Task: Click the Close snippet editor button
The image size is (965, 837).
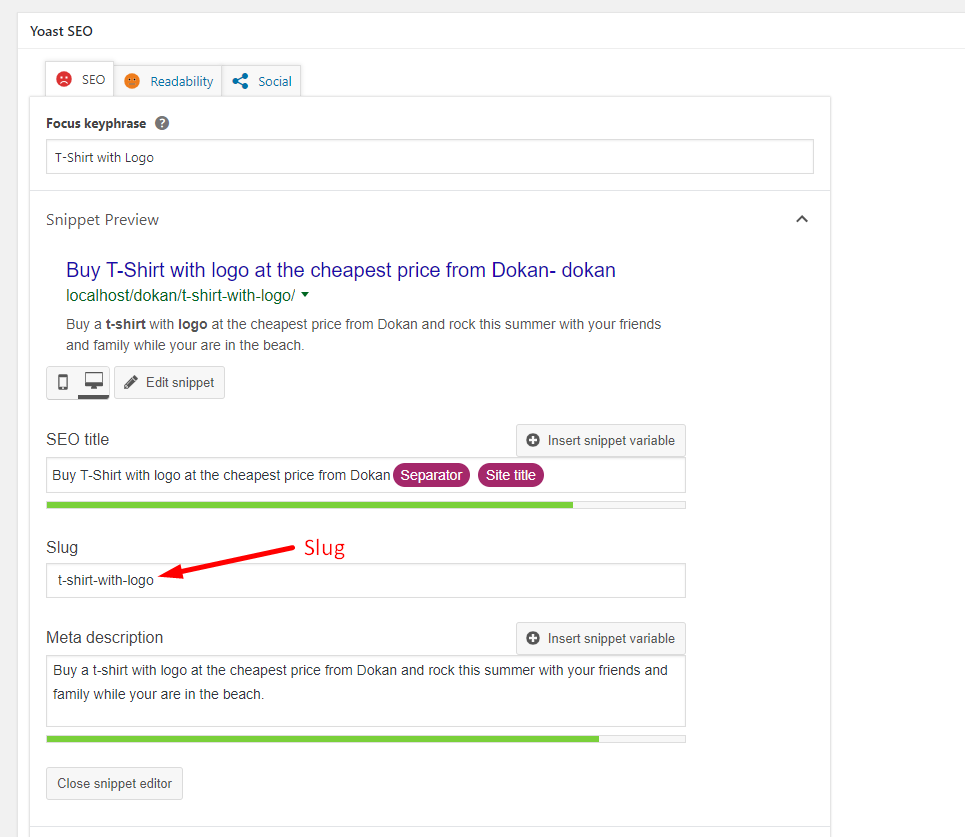Action: (114, 783)
